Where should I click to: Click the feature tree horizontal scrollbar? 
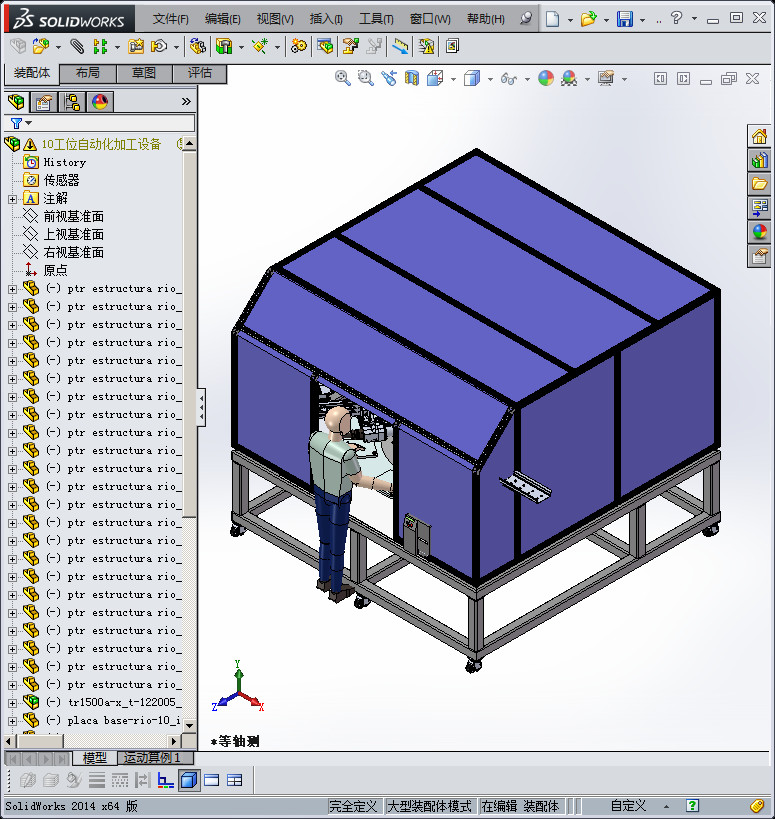(41, 741)
